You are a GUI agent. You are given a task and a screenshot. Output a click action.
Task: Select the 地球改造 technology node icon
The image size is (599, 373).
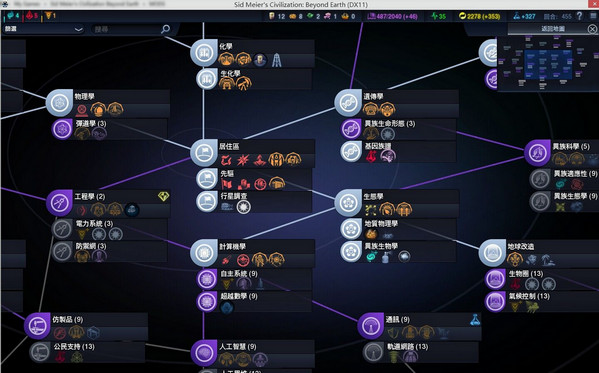(492, 253)
